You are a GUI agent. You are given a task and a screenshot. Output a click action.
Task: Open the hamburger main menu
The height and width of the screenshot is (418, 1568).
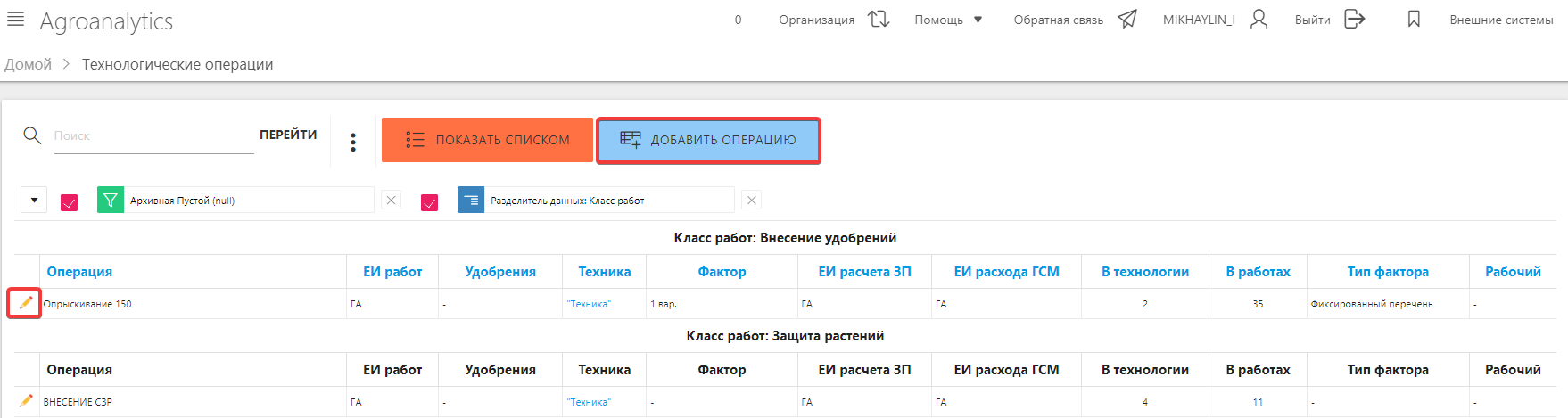15,20
